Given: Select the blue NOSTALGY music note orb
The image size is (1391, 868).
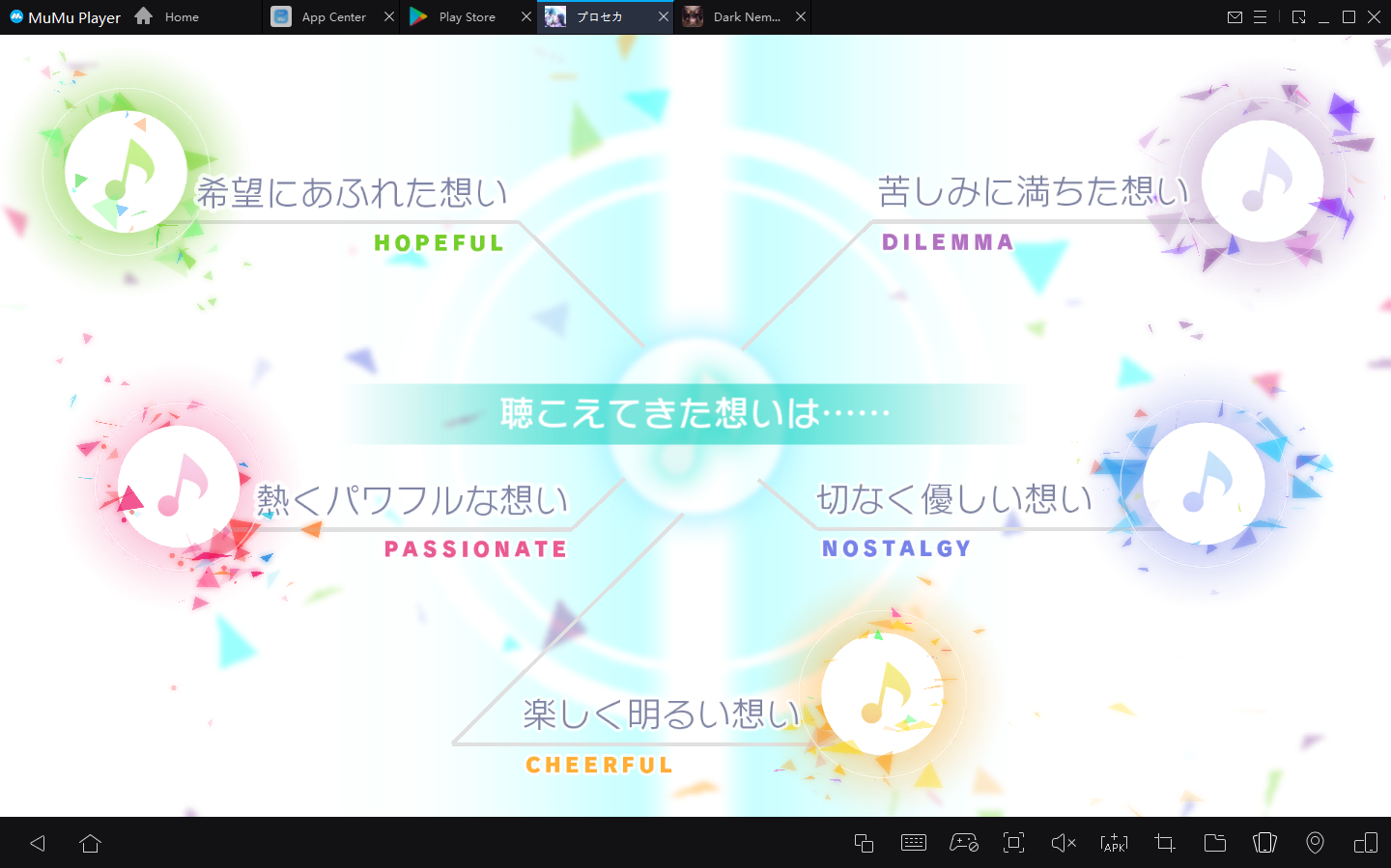Looking at the screenshot, I should (x=1204, y=483).
